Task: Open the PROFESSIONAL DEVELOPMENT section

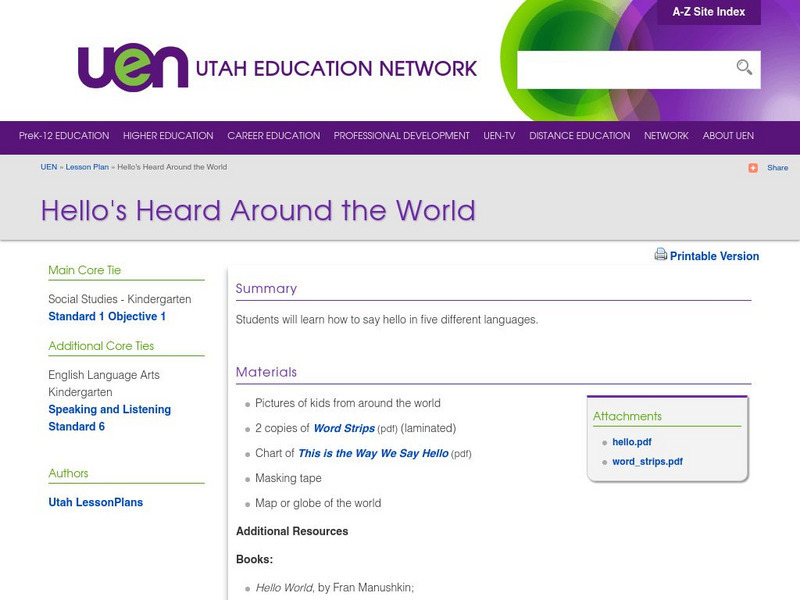Action: (x=402, y=135)
